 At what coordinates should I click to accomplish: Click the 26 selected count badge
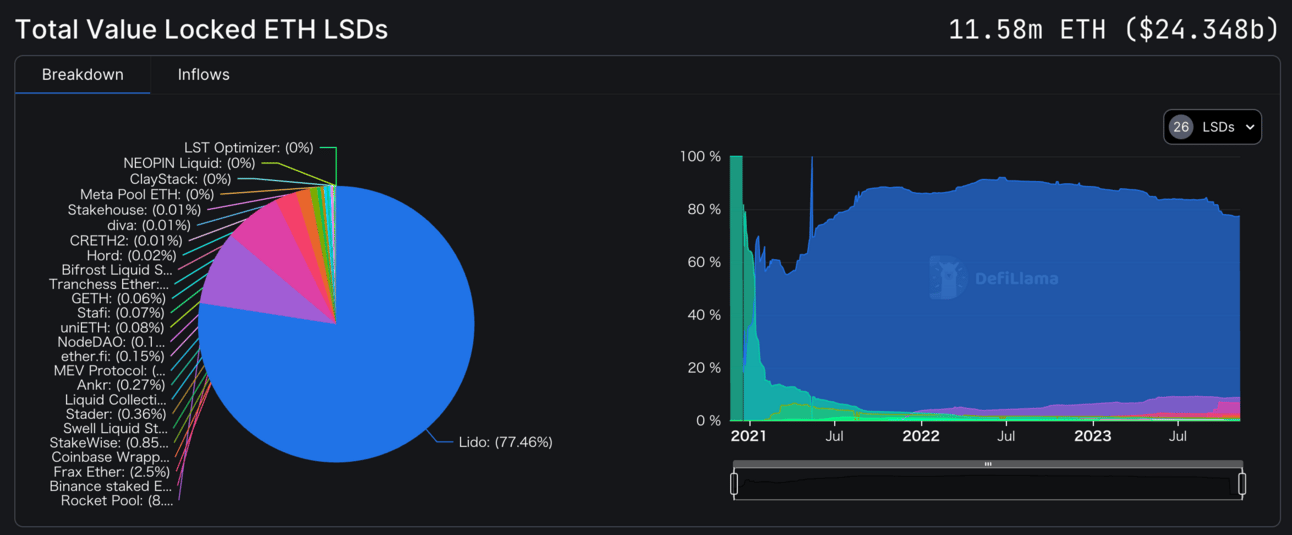(x=1181, y=127)
